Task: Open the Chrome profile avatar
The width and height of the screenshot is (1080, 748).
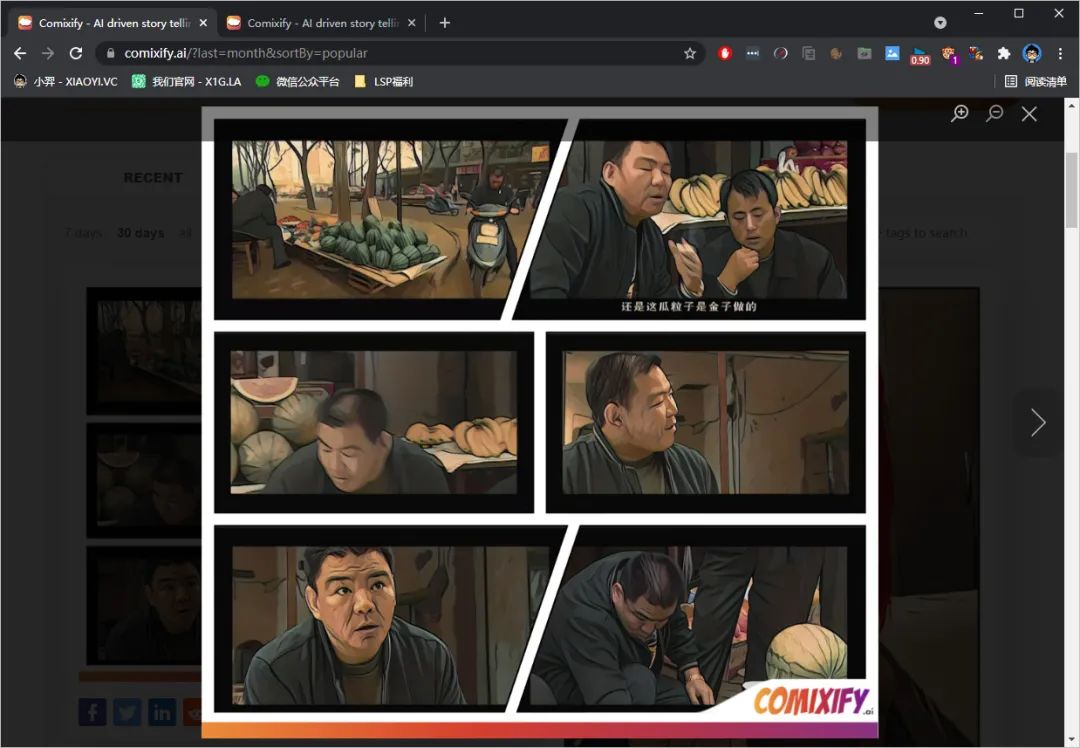Action: (1031, 53)
